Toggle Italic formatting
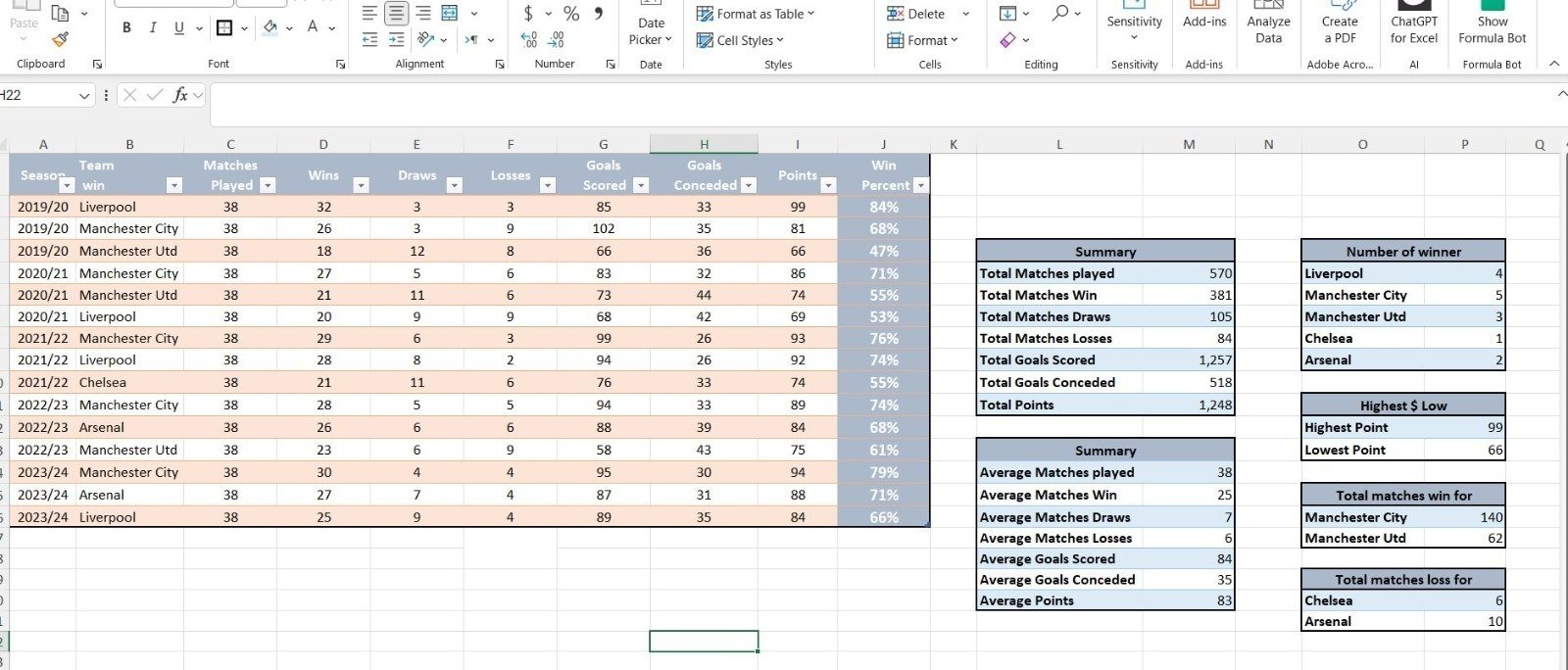This screenshot has height=670, width=1568. pos(153,27)
